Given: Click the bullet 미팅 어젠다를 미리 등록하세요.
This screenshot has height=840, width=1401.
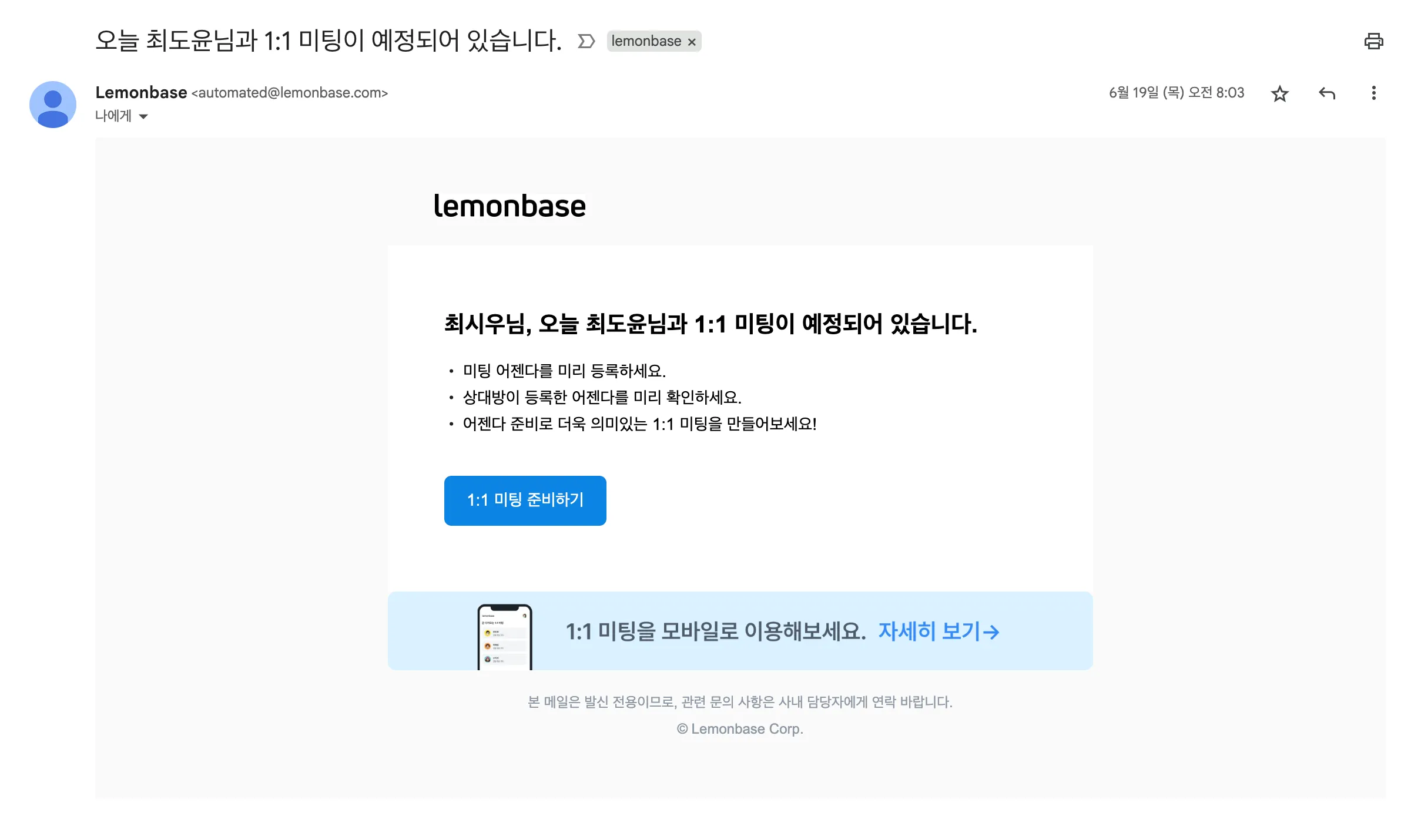Looking at the screenshot, I should coord(564,371).
